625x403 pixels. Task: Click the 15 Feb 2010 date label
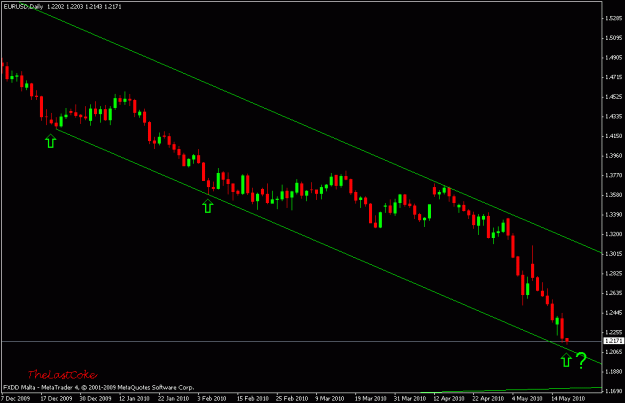click(x=252, y=398)
